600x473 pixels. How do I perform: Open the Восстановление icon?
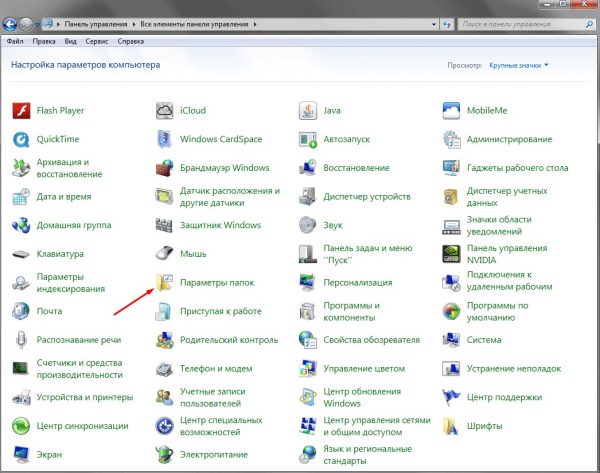tap(308, 168)
